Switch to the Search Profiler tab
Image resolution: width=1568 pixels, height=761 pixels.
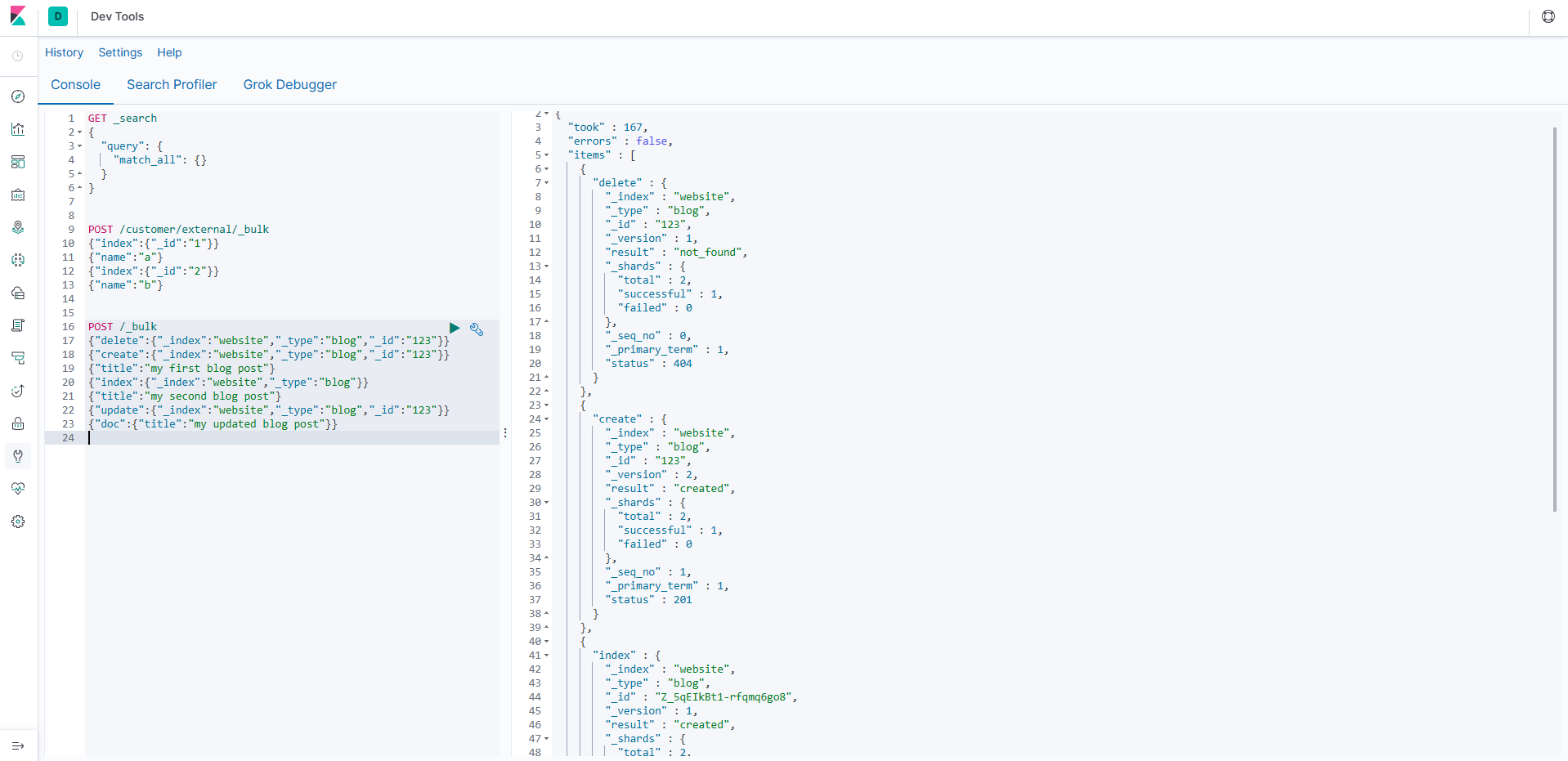click(172, 85)
